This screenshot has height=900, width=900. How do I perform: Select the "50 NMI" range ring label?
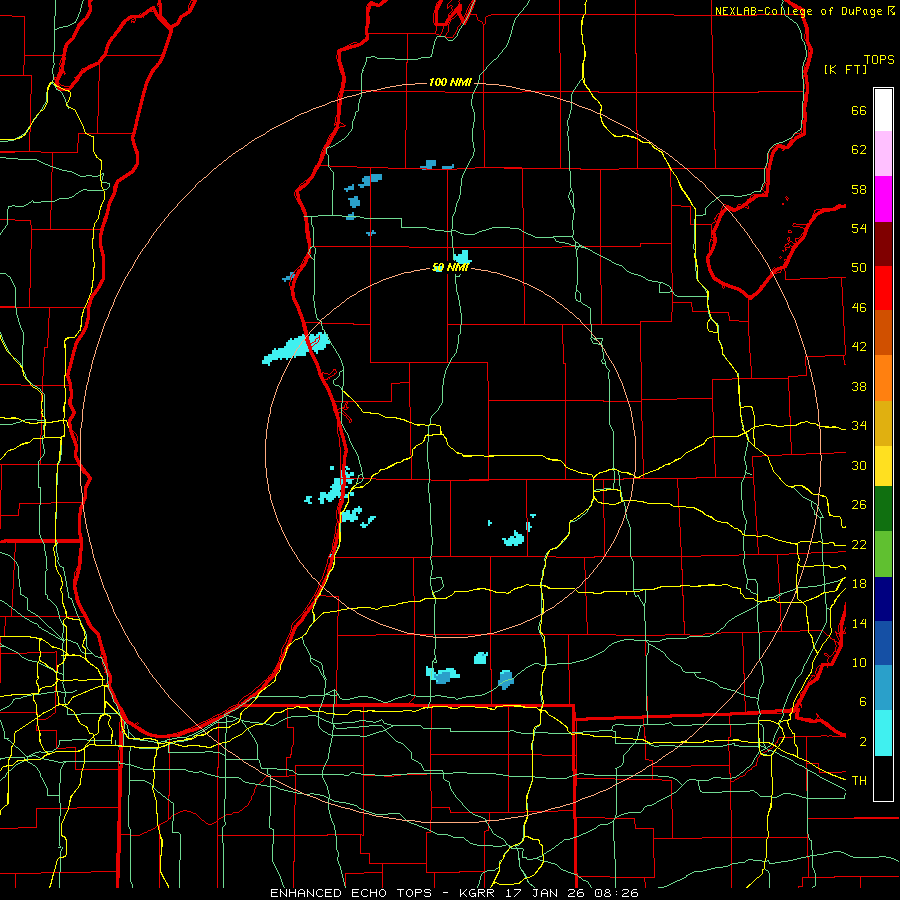(x=450, y=267)
